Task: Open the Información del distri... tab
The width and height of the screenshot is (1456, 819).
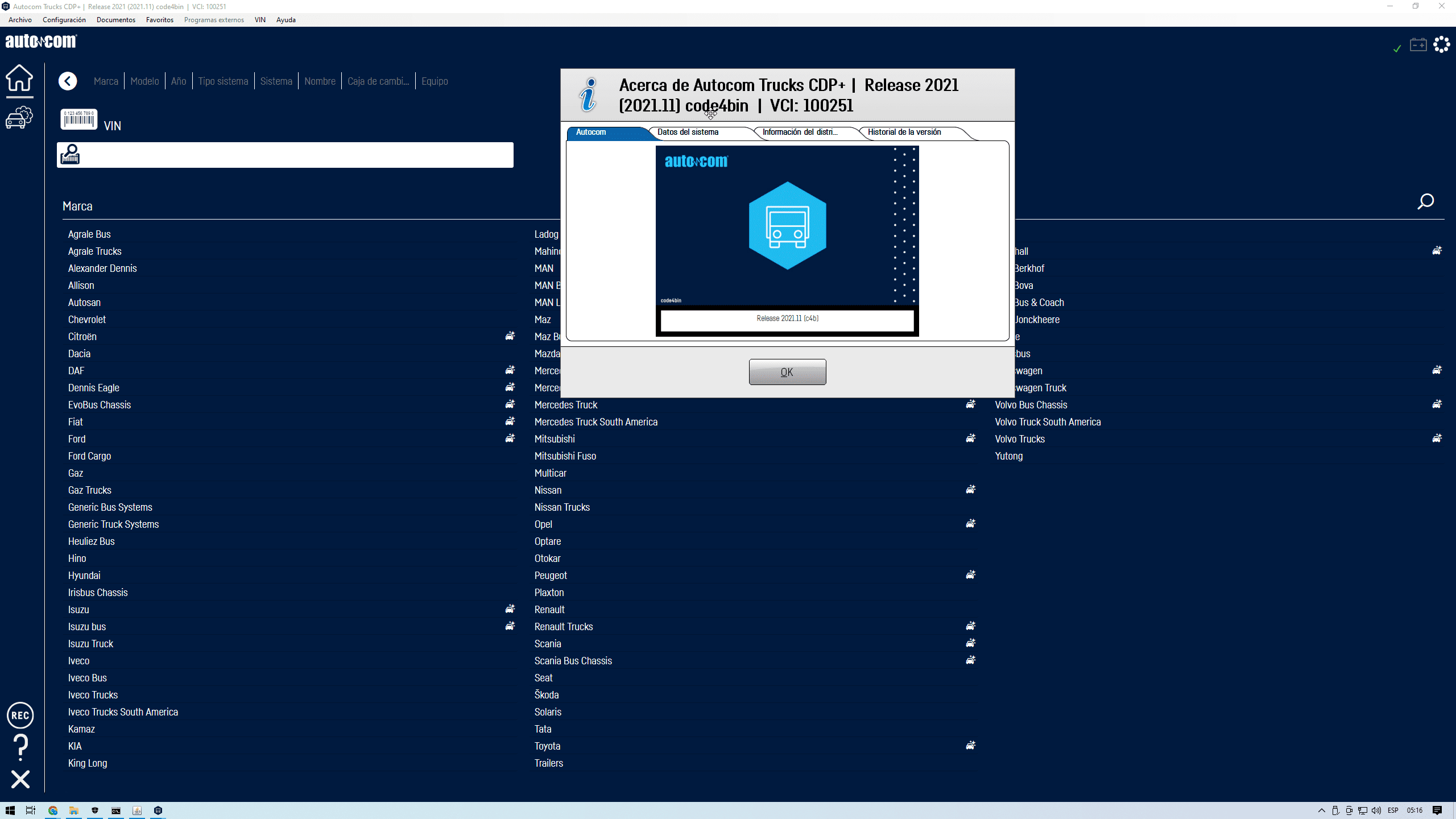Action: (799, 132)
